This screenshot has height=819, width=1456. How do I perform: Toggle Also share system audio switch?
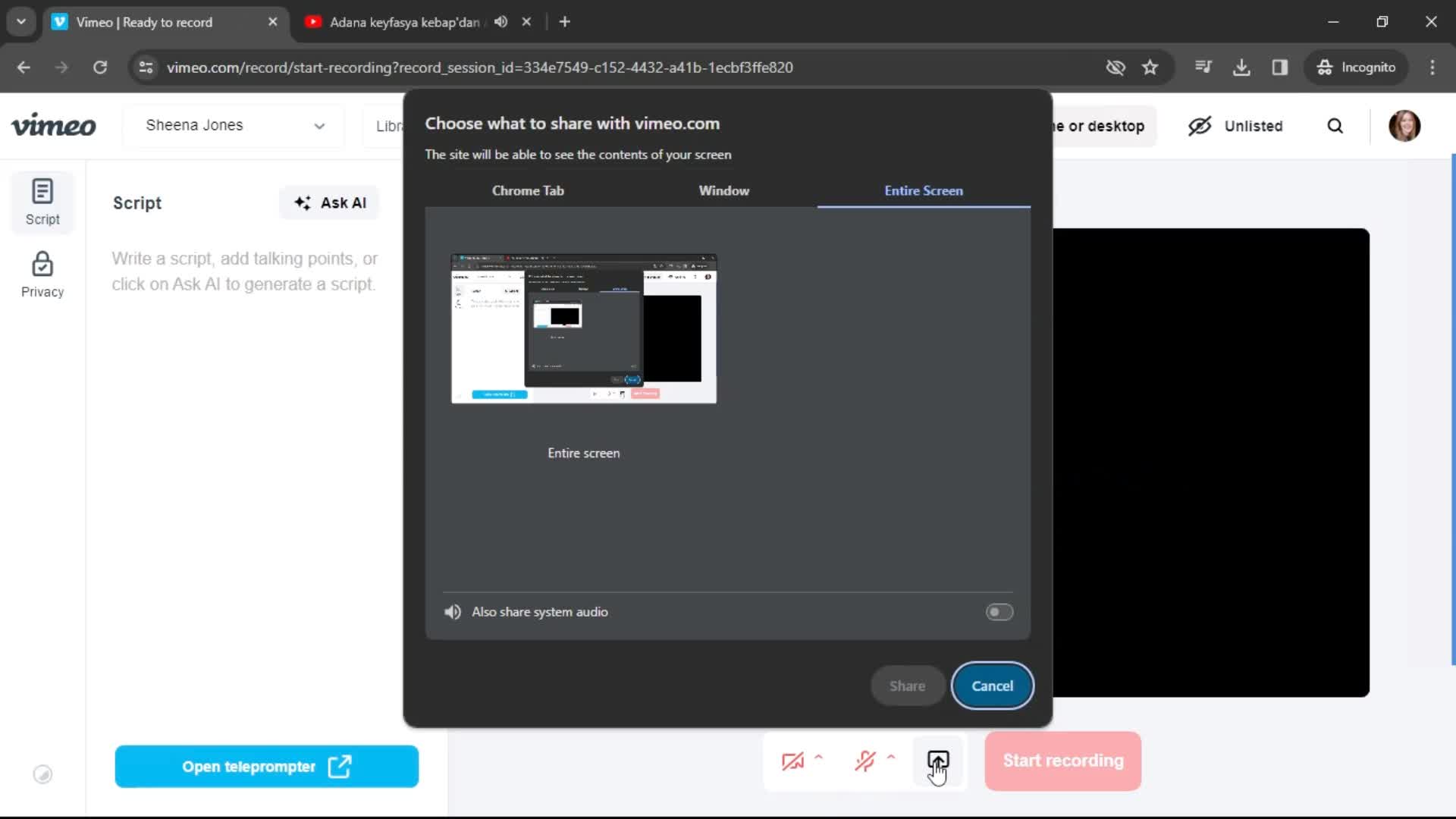(999, 612)
